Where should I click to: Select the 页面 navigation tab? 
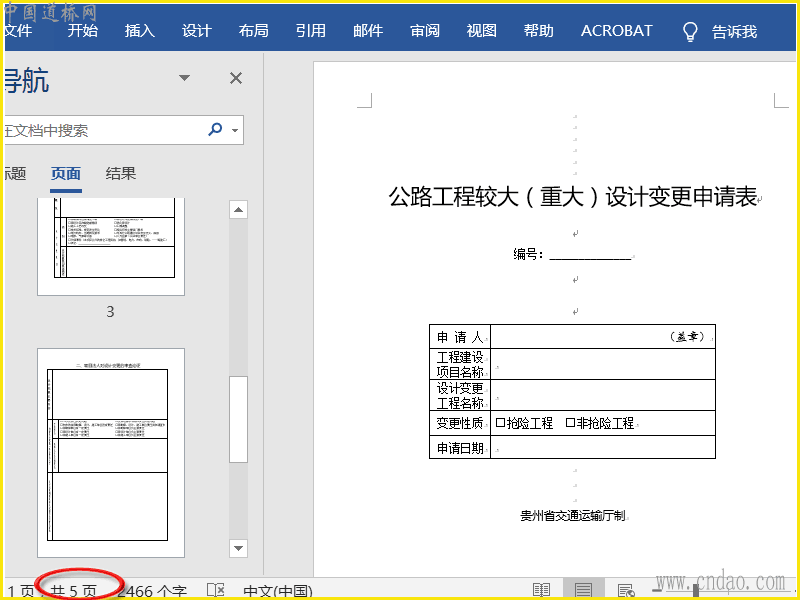click(x=66, y=173)
